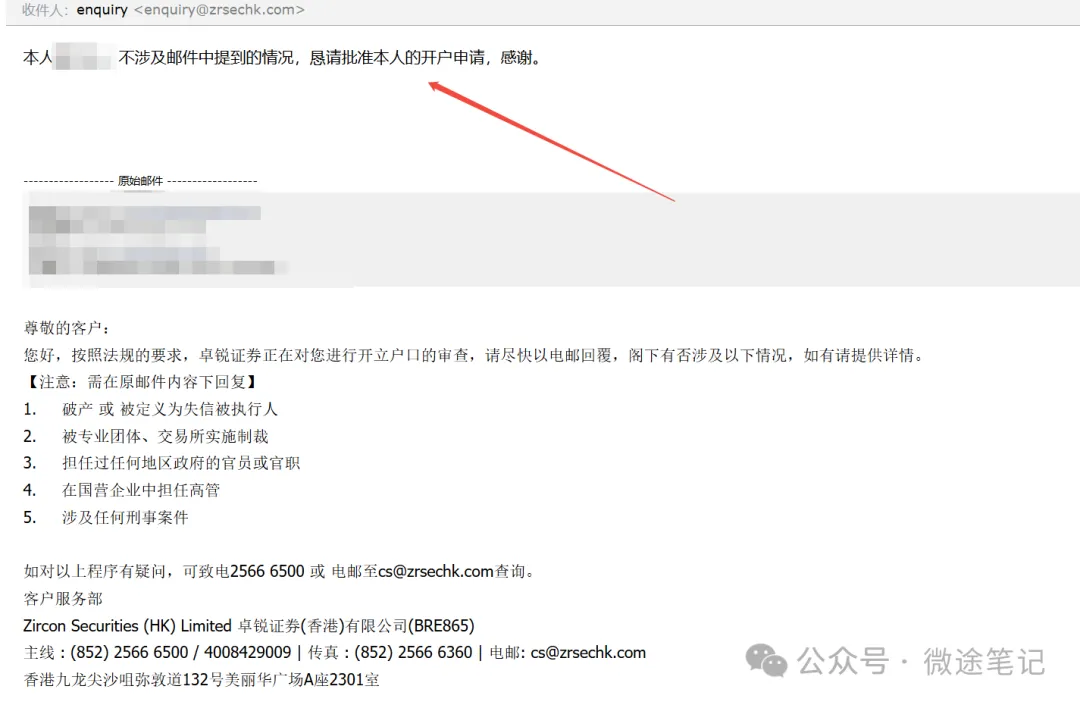The width and height of the screenshot is (1080, 705).
Task: Click the WeChat logo icon in watermark
Action: pos(766,661)
